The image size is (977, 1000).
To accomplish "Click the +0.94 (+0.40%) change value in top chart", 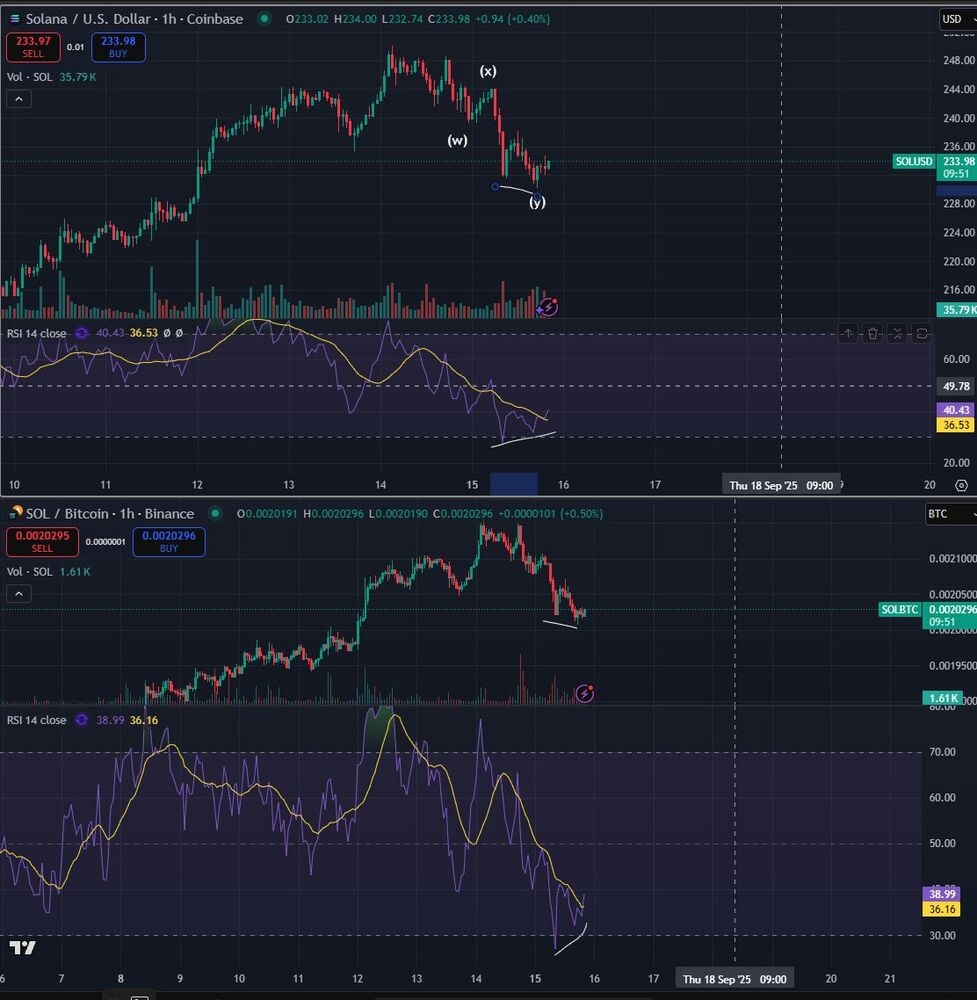I will (x=513, y=19).
